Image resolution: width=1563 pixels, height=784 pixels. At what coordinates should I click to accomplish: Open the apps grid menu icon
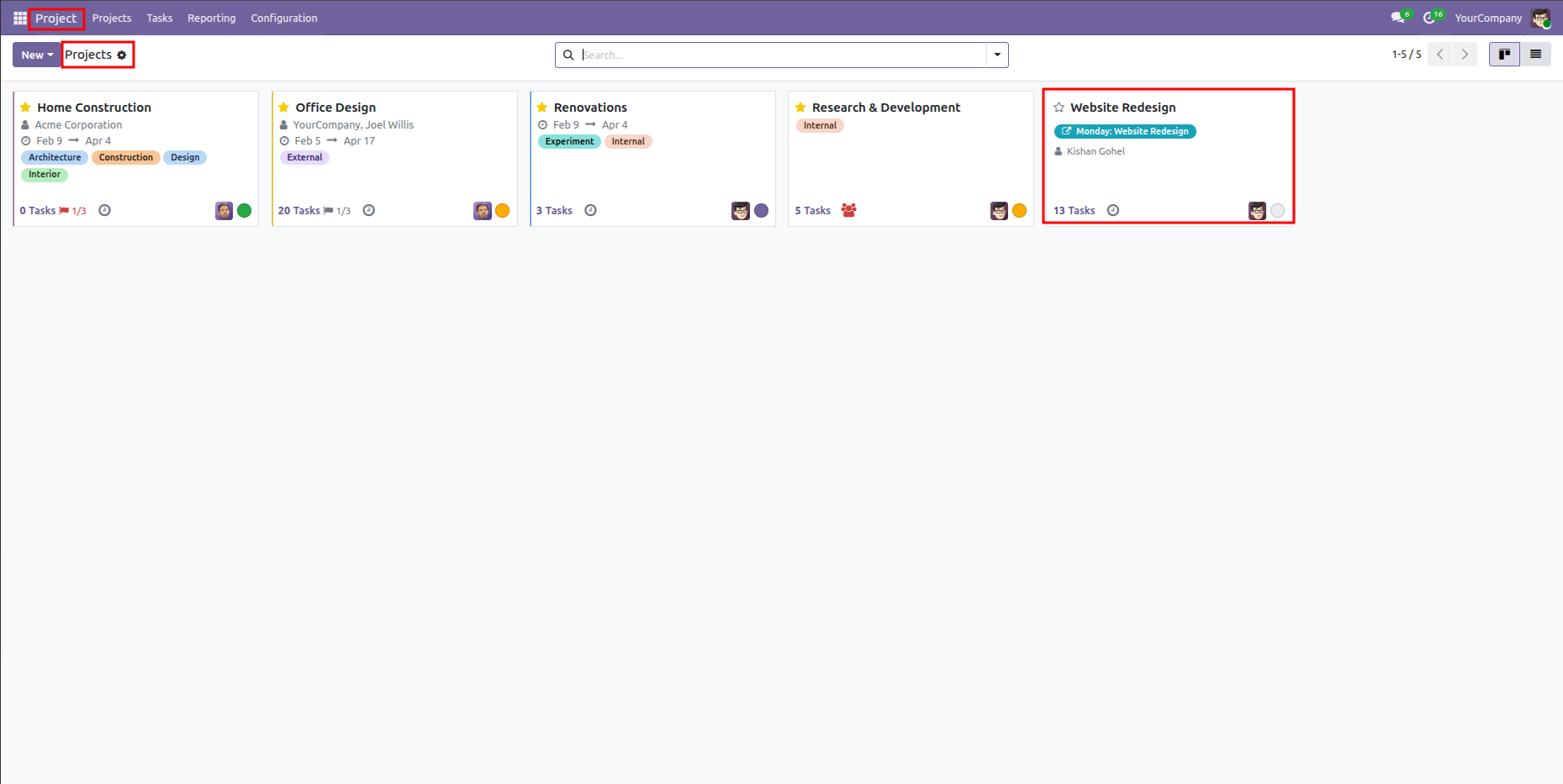[x=20, y=18]
